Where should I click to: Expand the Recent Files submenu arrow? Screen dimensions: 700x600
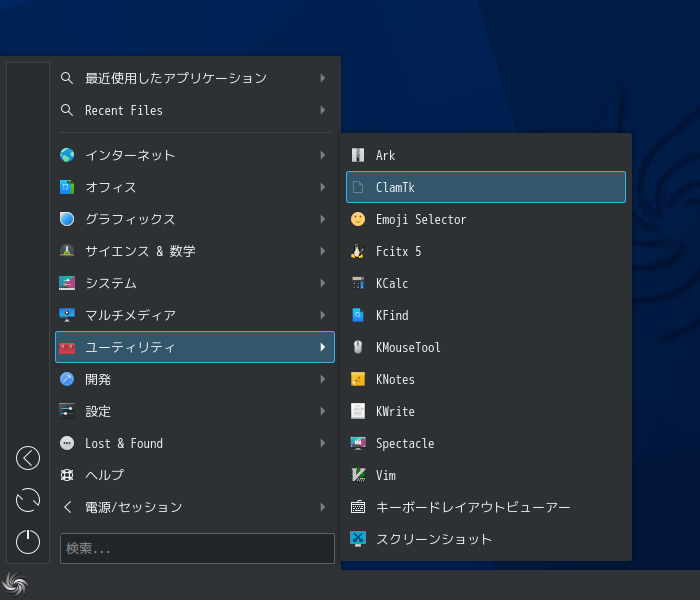tap(323, 110)
